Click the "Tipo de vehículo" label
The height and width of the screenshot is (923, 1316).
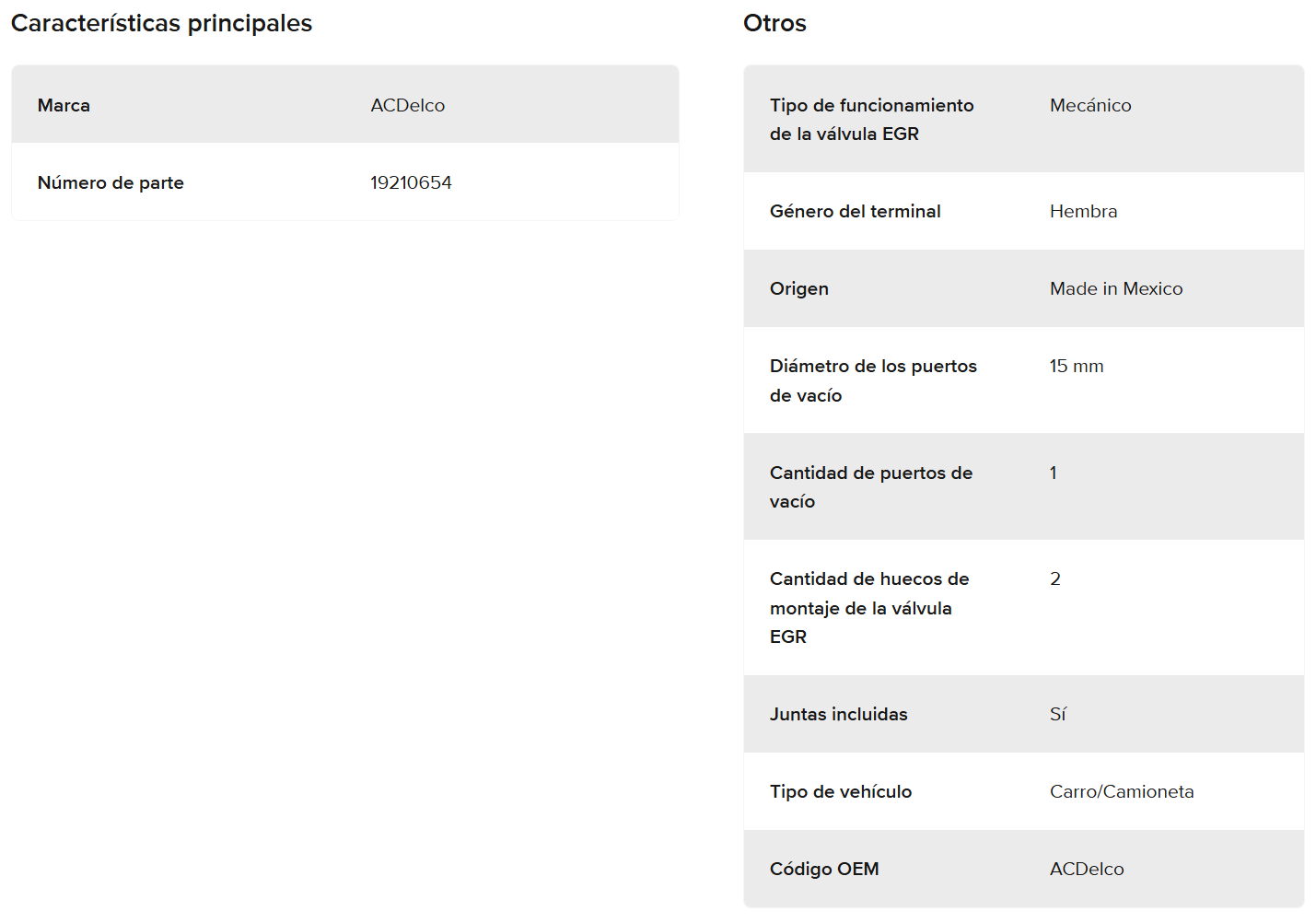(x=840, y=791)
